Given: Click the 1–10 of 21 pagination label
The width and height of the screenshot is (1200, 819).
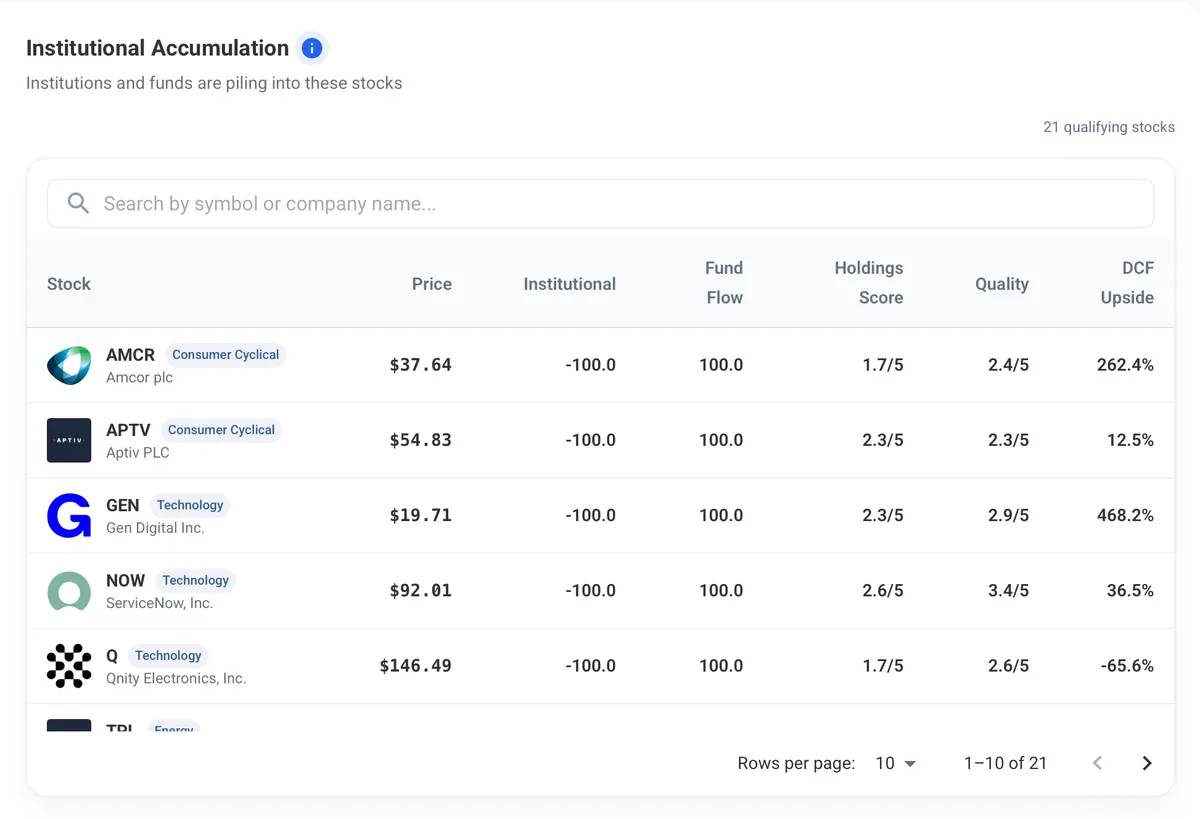Looking at the screenshot, I should pyautogui.click(x=1005, y=763).
